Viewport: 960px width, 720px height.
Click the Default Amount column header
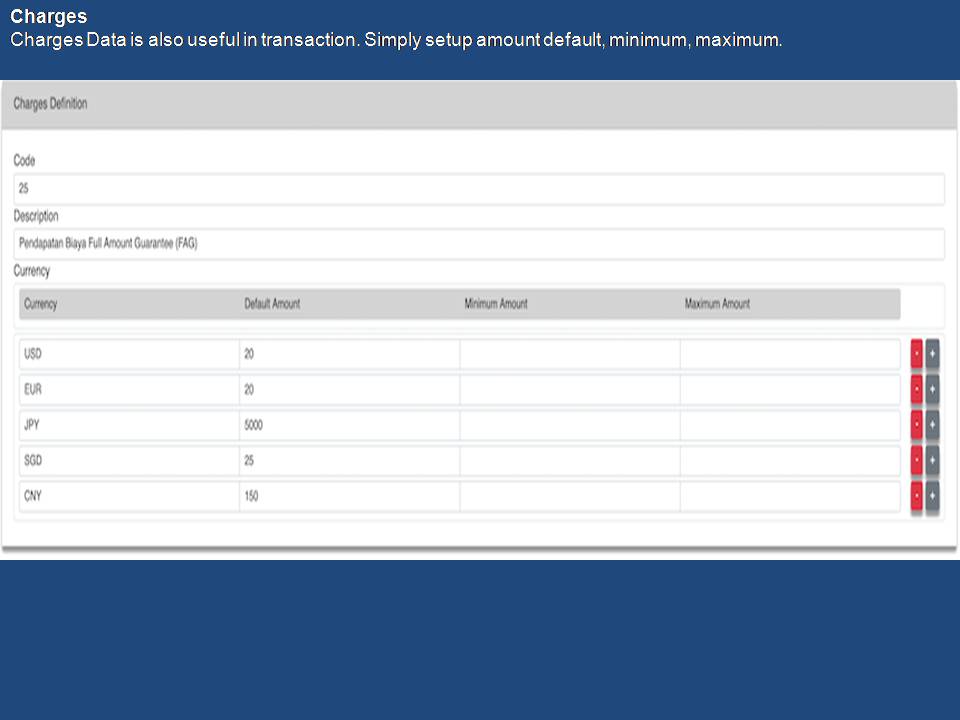pos(272,304)
